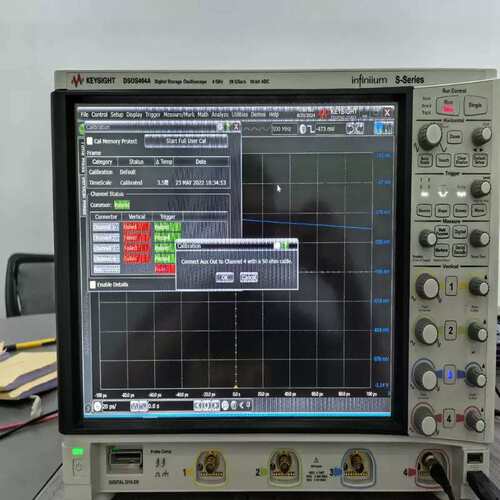Image resolution: width=500 pixels, height=500 pixels.
Task: Click the Zoom key in Horizontal section
Action: (x=455, y=137)
